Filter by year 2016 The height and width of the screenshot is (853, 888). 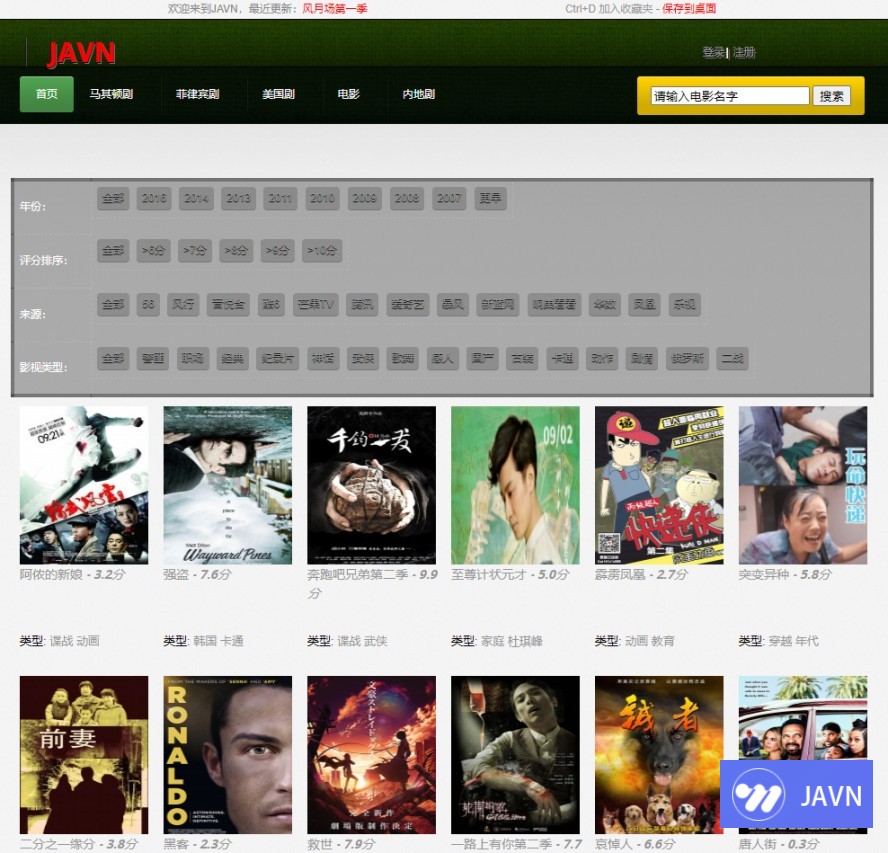pos(154,198)
